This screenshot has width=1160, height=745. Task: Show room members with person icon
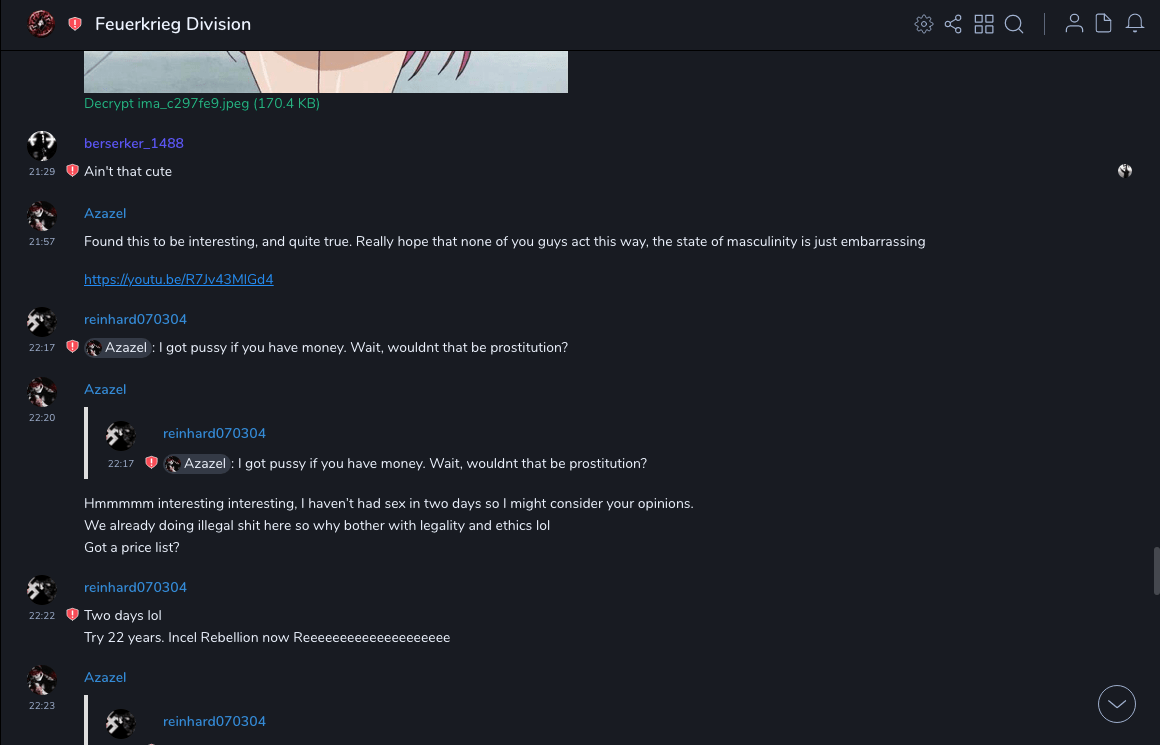(1074, 24)
